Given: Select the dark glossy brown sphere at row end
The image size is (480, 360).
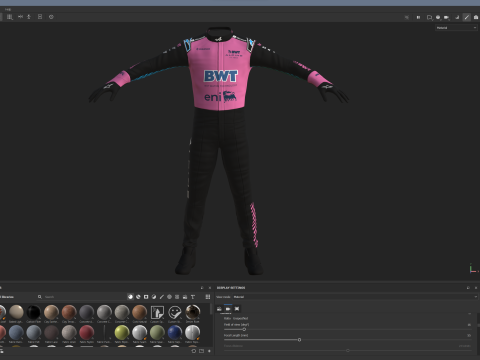Looking at the screenshot, I should pos(193,312).
